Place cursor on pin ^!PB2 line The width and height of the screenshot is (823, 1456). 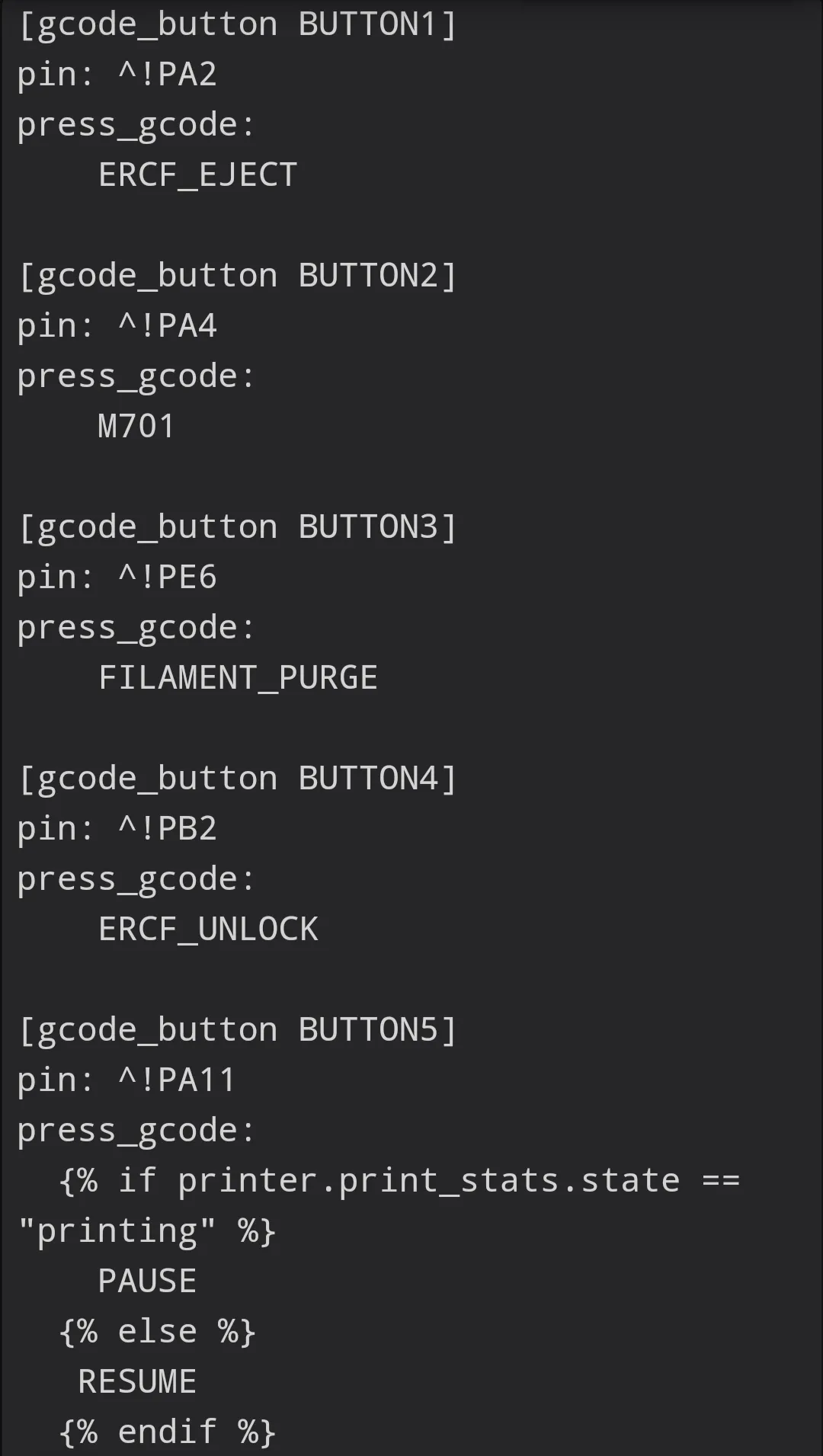[x=117, y=829]
